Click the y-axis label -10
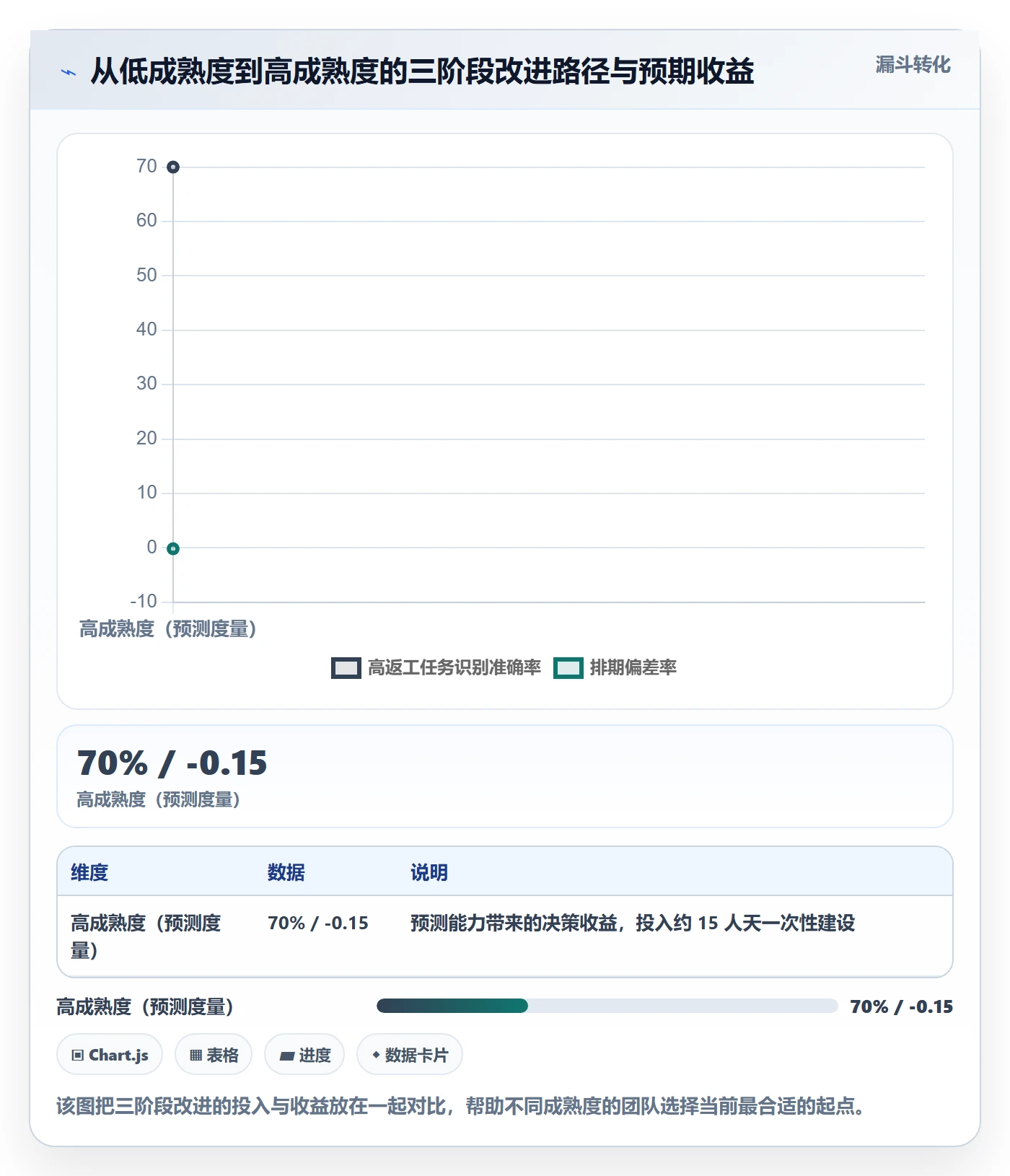 [x=144, y=601]
